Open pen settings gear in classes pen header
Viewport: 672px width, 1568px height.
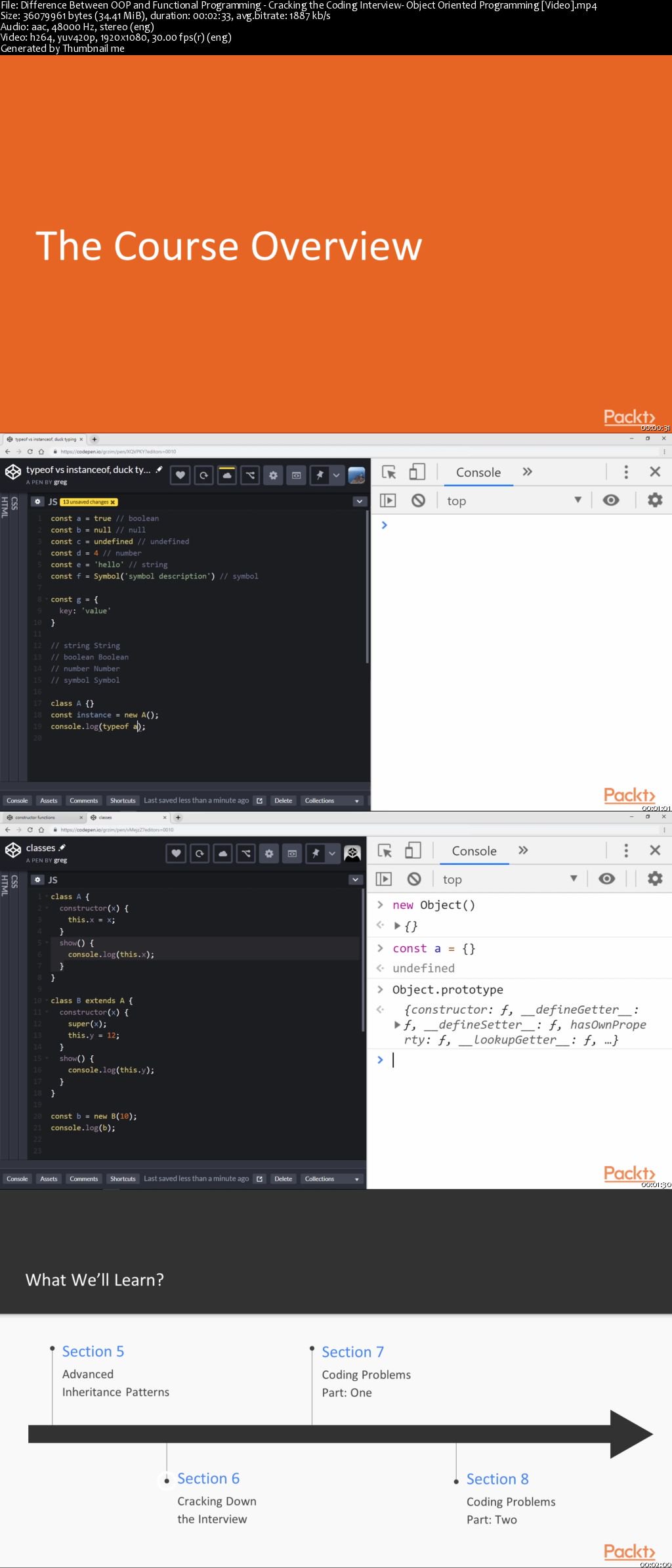(269, 853)
